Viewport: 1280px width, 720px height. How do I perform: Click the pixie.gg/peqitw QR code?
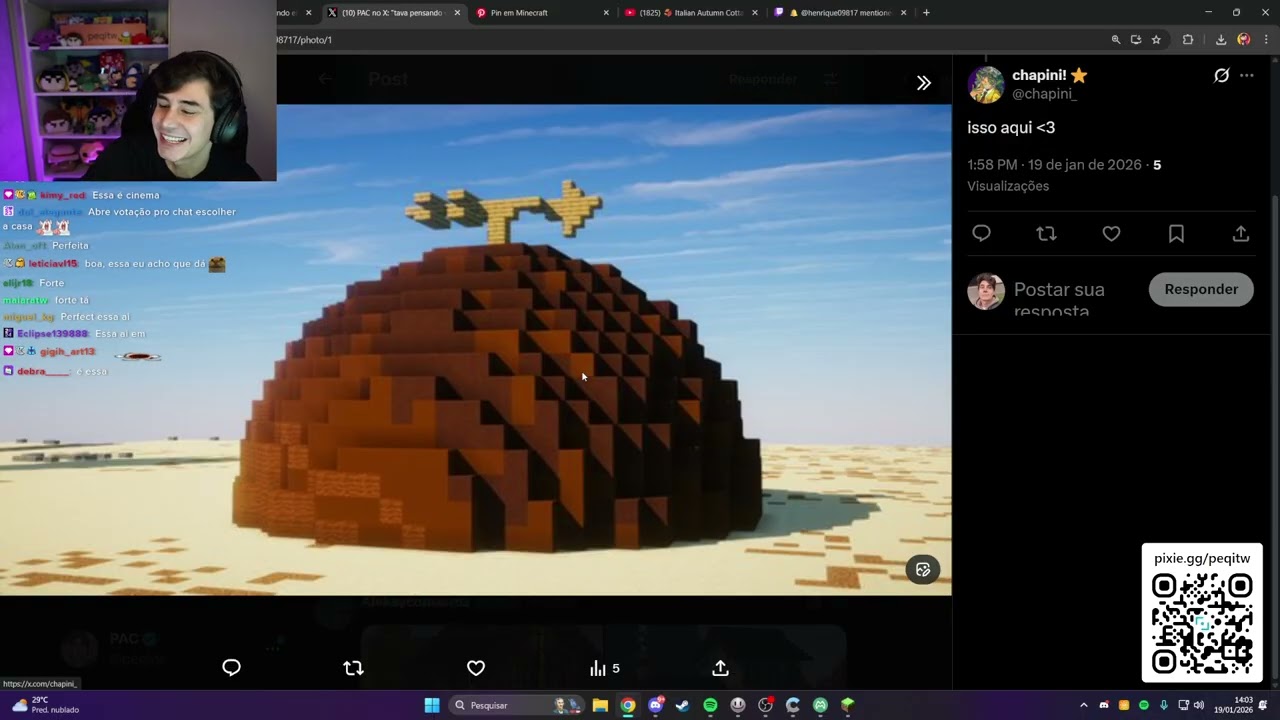pyautogui.click(x=1202, y=622)
